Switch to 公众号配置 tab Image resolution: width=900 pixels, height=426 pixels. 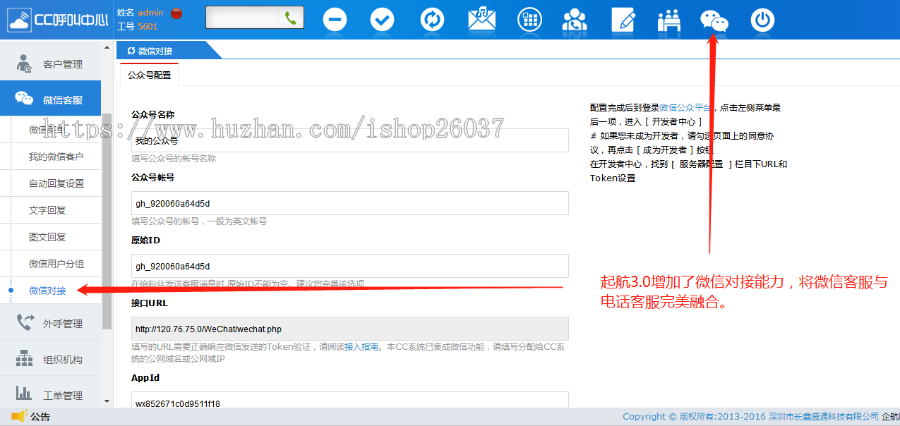coord(149,75)
